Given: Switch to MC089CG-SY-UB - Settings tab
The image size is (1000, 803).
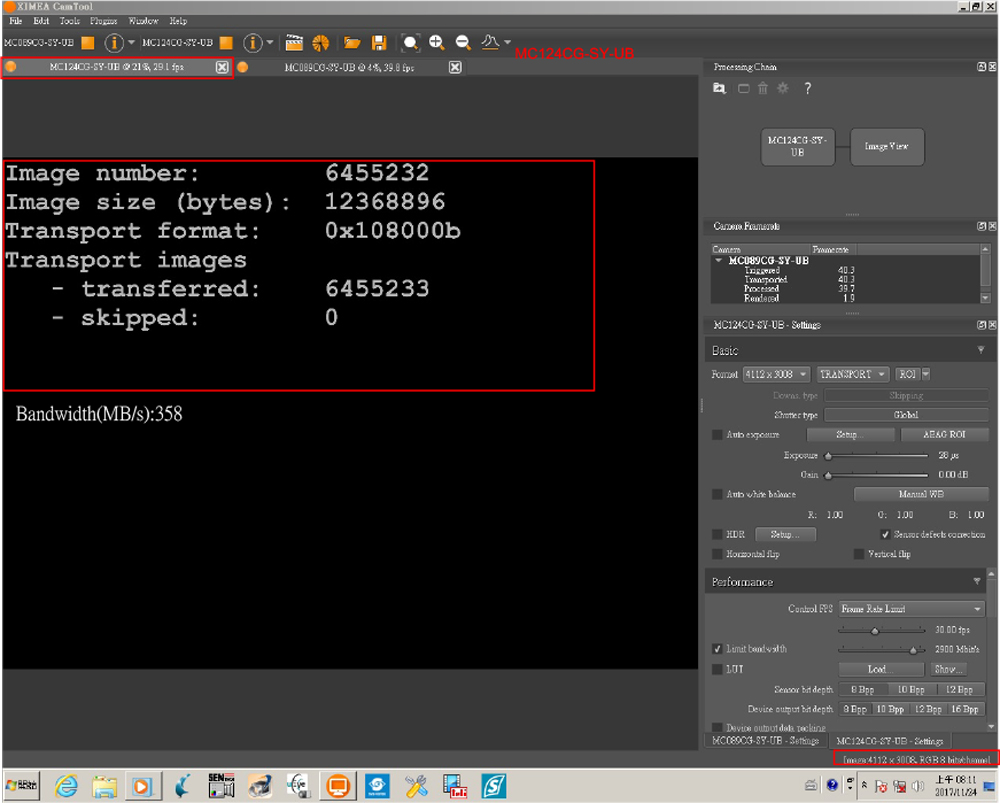Looking at the screenshot, I should (x=765, y=741).
